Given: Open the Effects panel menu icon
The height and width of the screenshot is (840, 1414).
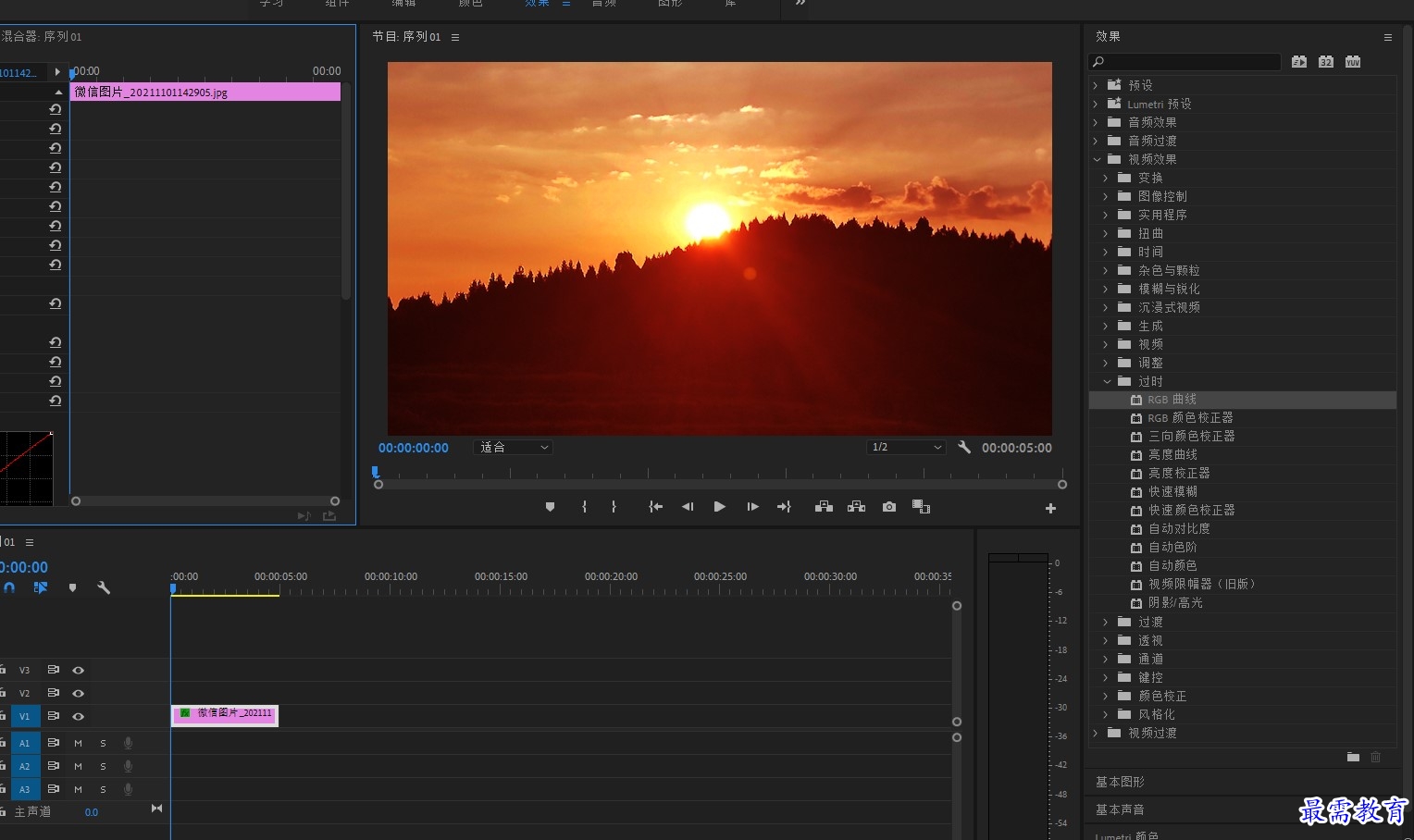Looking at the screenshot, I should [1387, 37].
